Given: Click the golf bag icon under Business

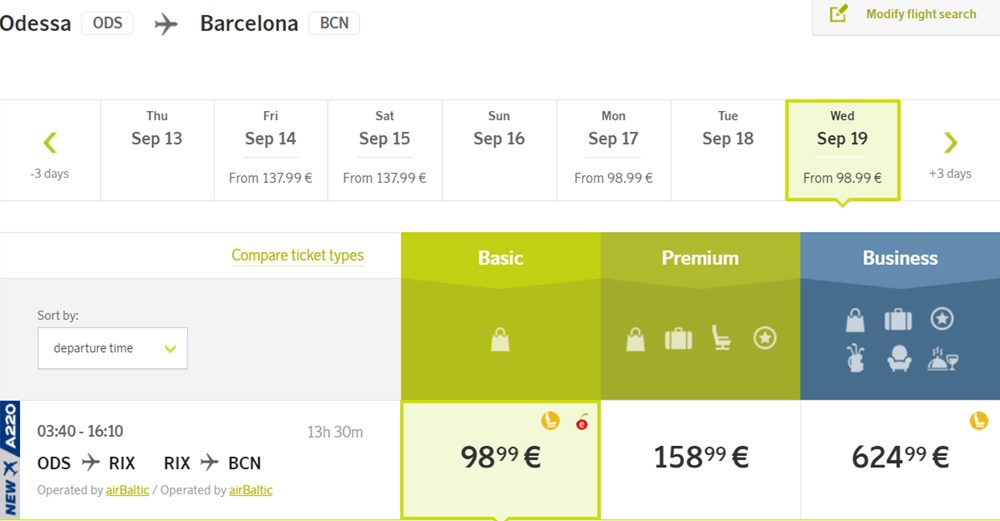Looking at the screenshot, I should [x=855, y=359].
